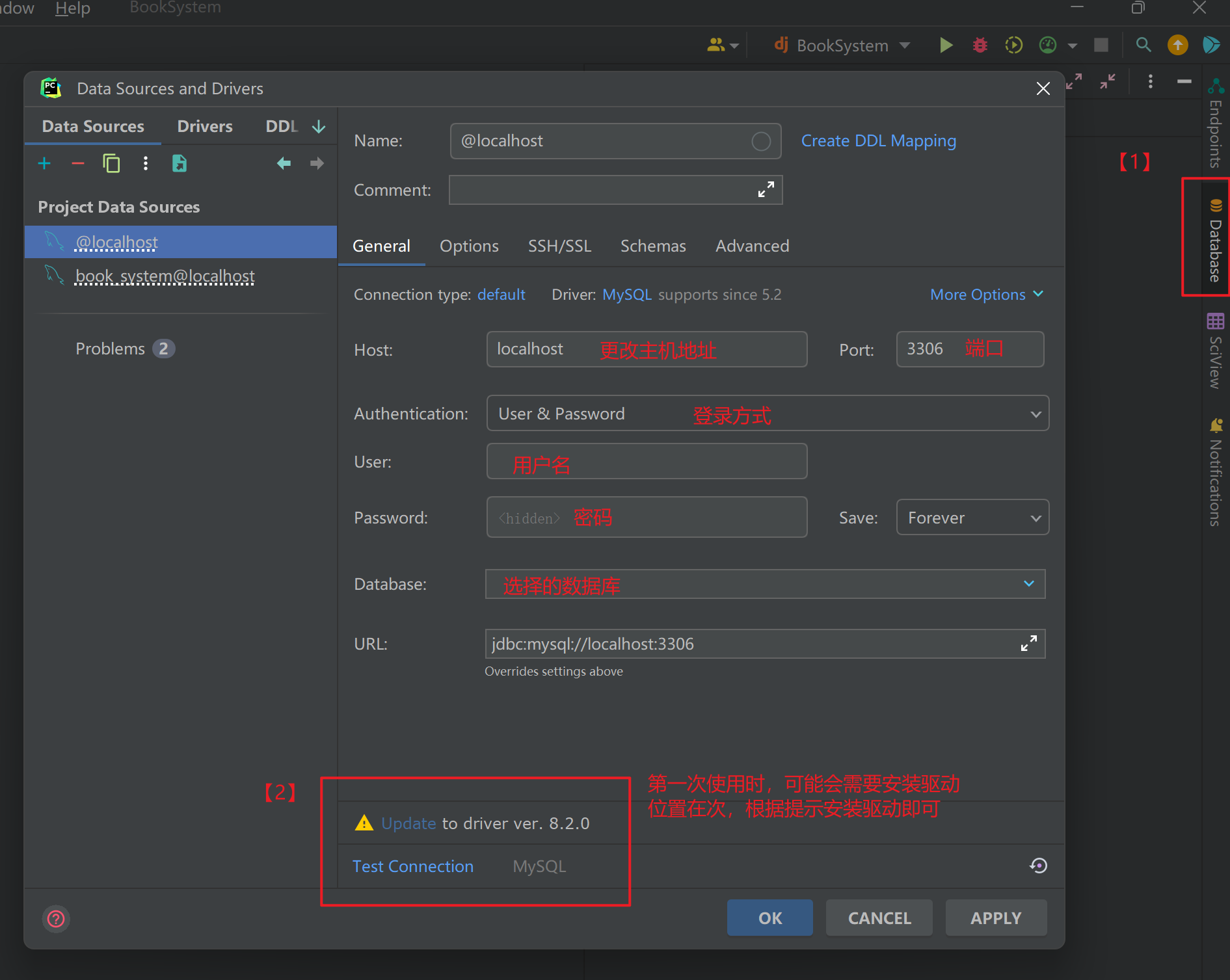
Task: Switch to the General tab
Action: [x=382, y=246]
